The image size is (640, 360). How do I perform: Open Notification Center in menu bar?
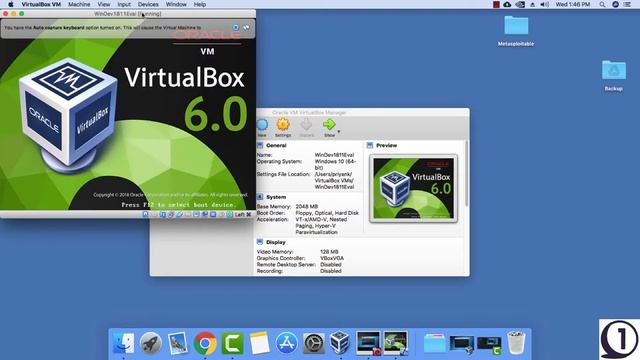(627, 4)
